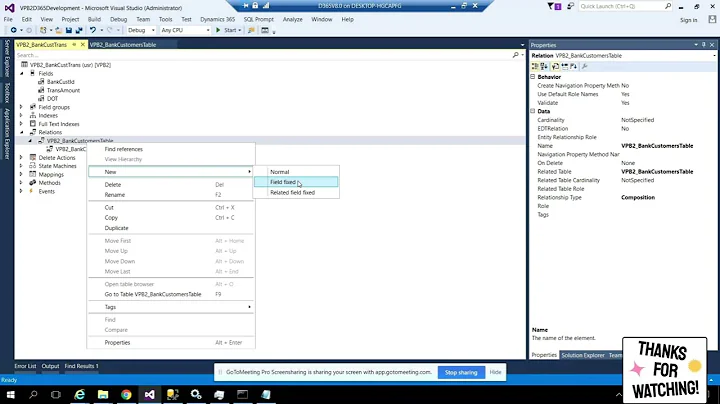Open Tags submenu in context menu

coord(171,307)
